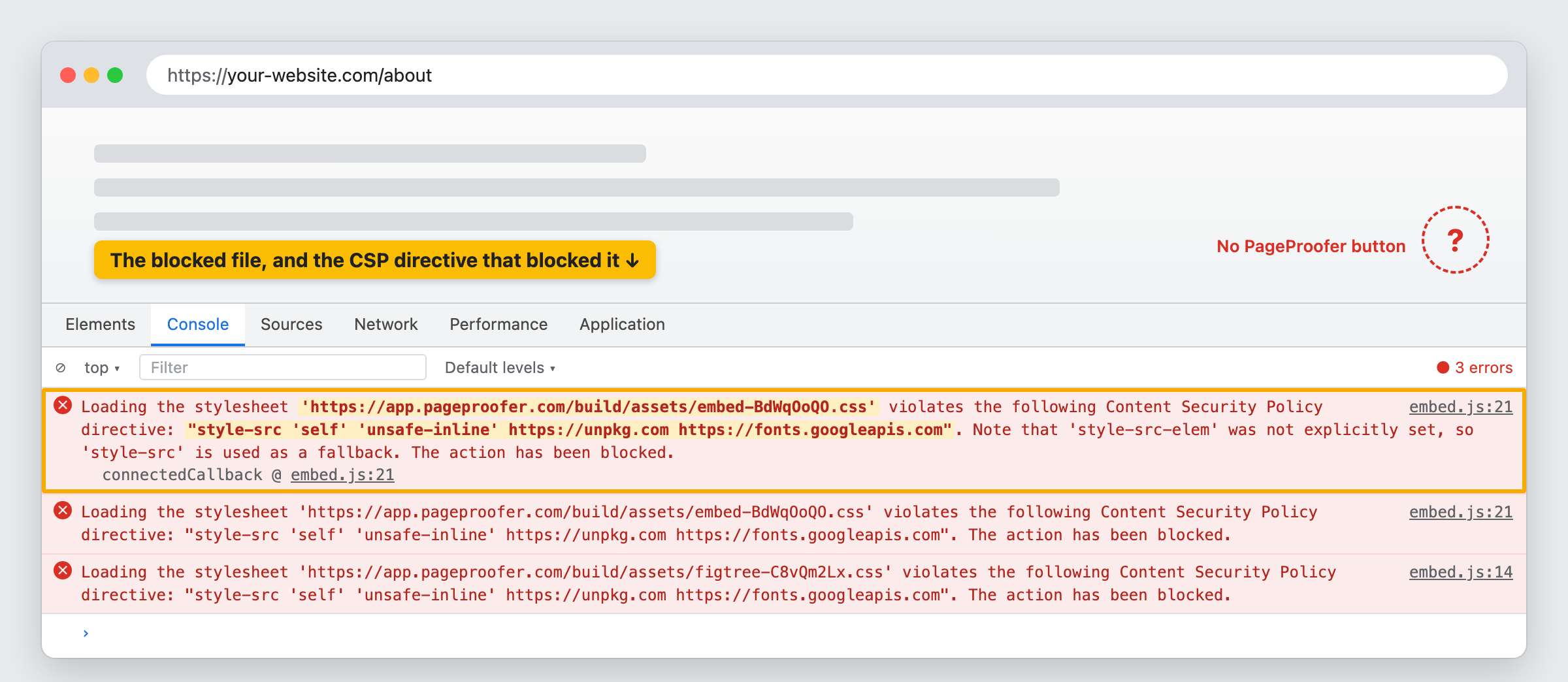Open the top context dropdown
The height and width of the screenshot is (682, 1568).
[103, 368]
